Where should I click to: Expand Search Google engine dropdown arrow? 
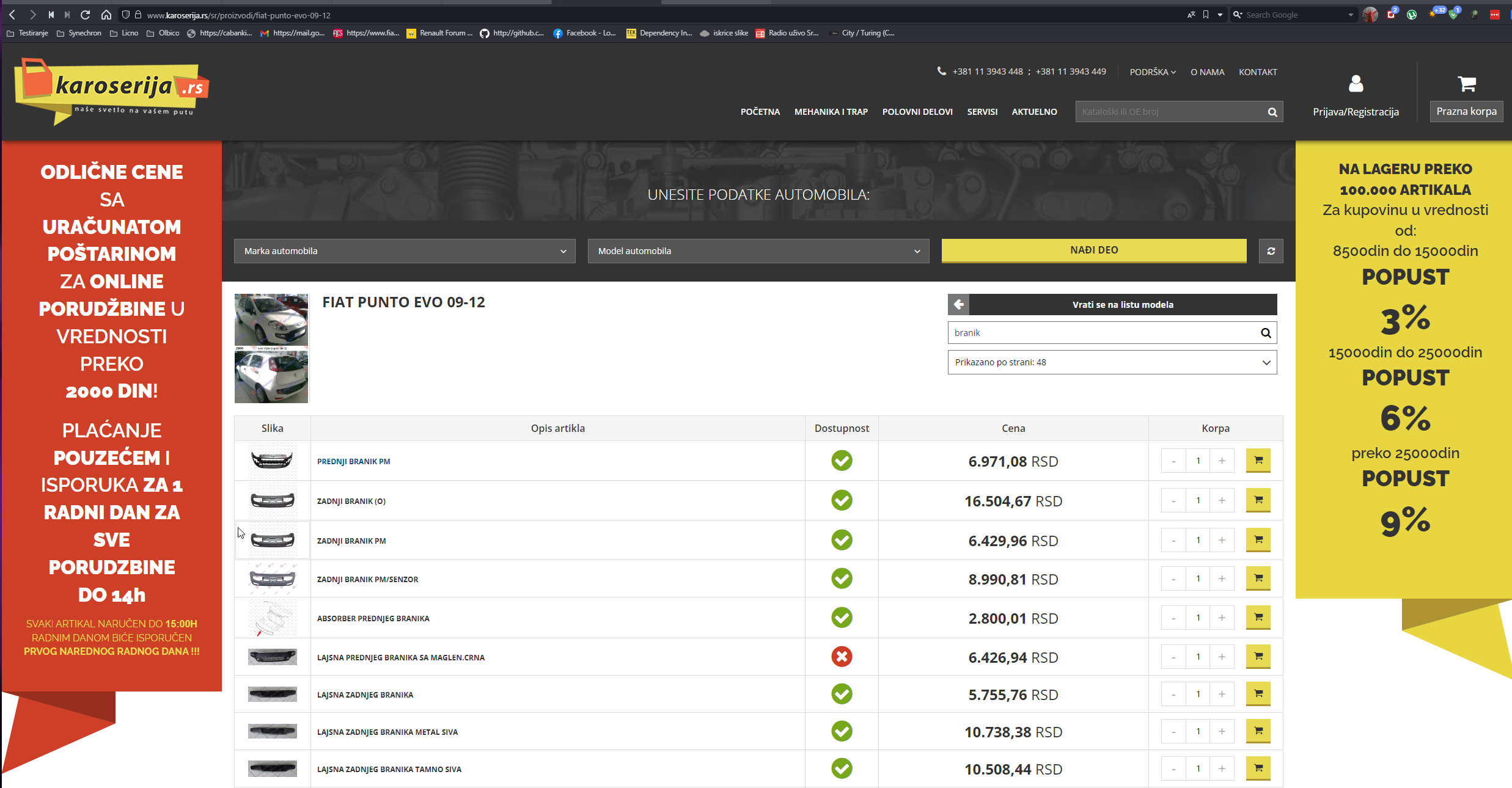tap(1351, 15)
